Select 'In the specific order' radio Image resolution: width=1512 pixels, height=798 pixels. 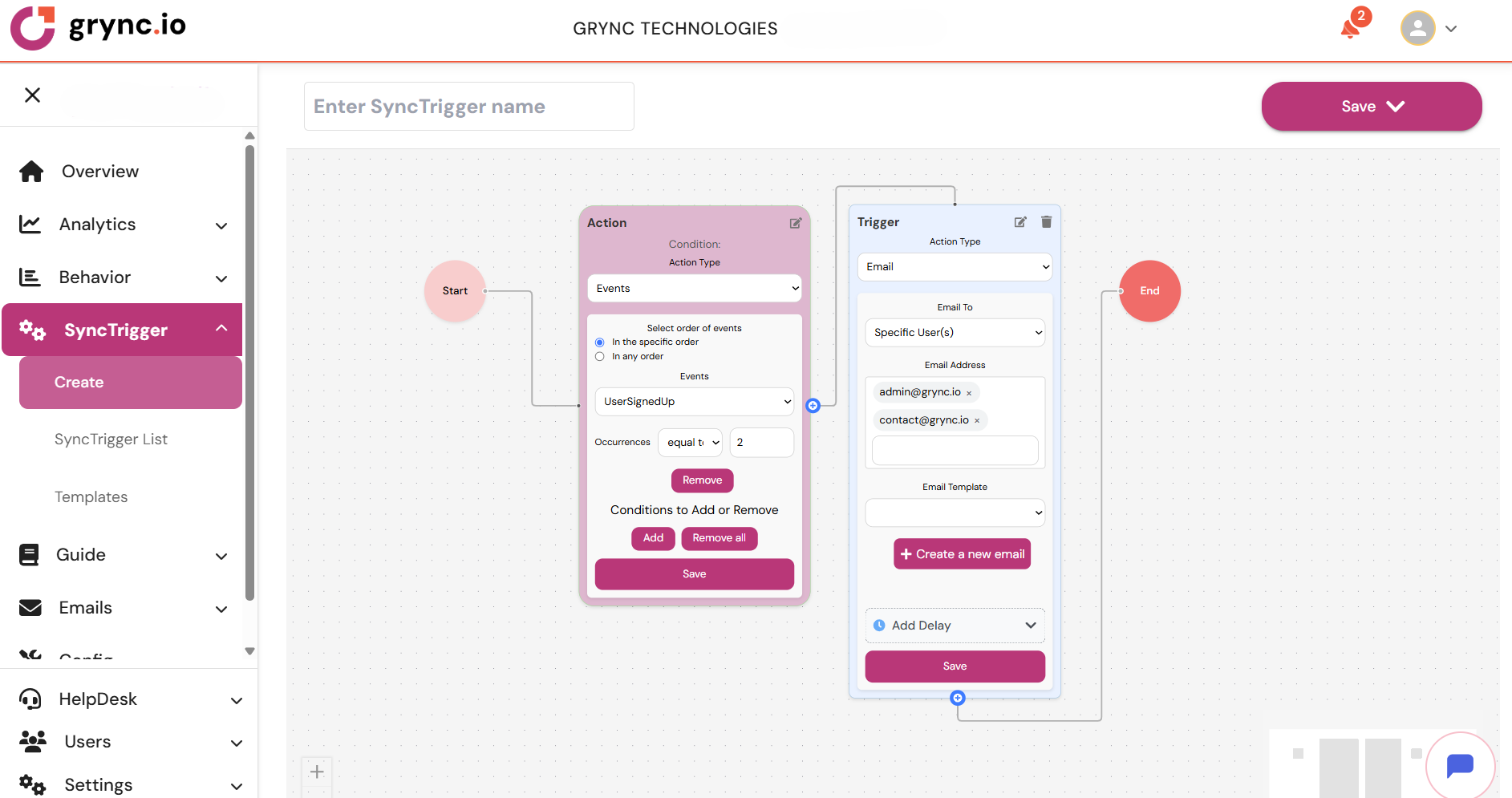click(x=599, y=342)
